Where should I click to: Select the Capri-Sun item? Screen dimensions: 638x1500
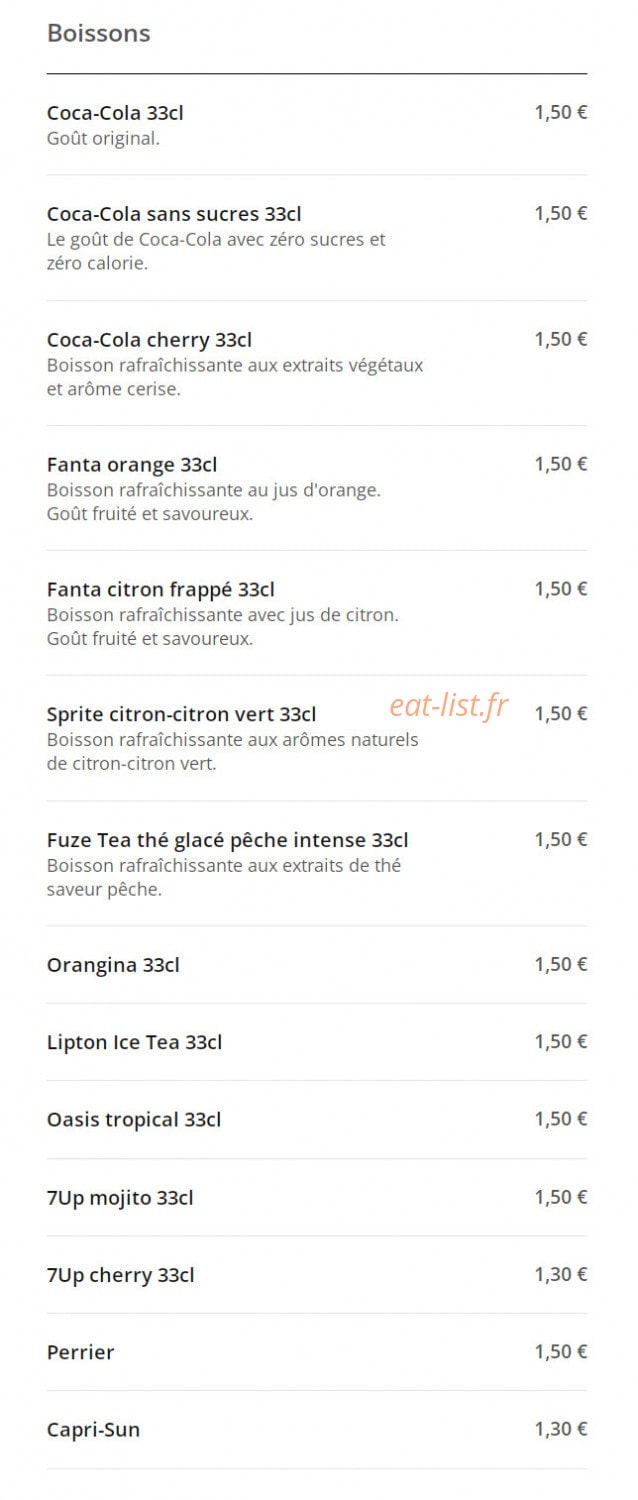[316, 1430]
